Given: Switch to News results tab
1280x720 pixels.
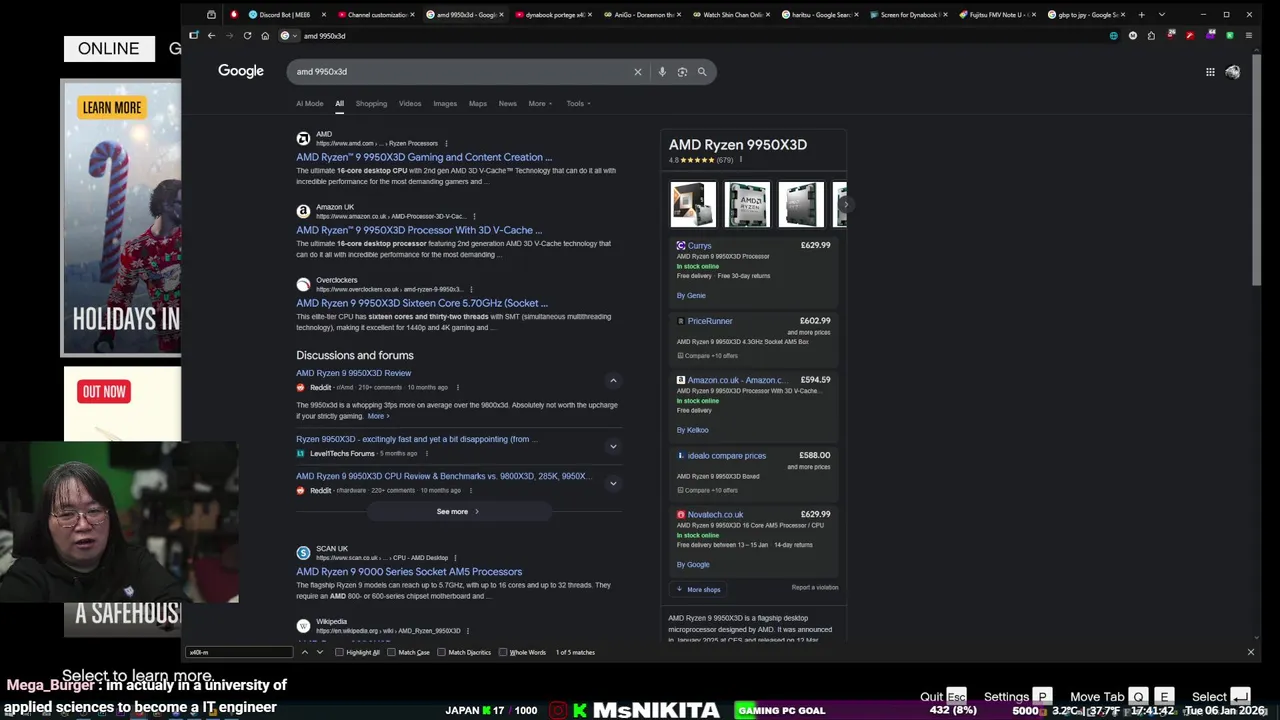Looking at the screenshot, I should (508, 103).
